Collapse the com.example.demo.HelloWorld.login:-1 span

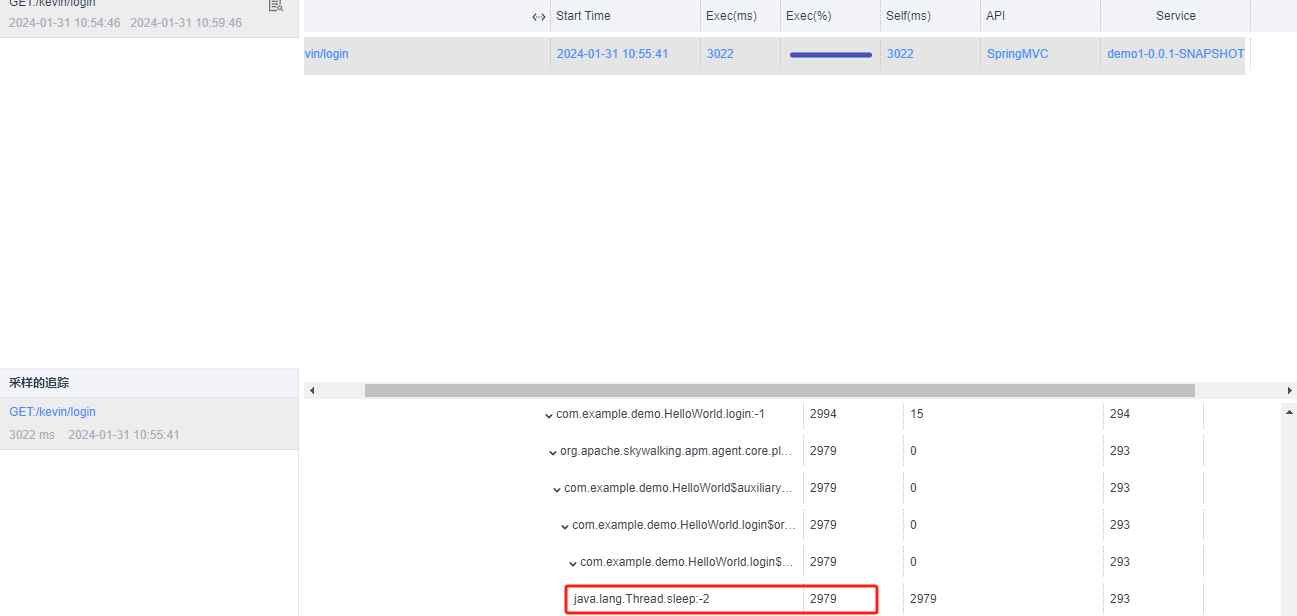pos(548,415)
